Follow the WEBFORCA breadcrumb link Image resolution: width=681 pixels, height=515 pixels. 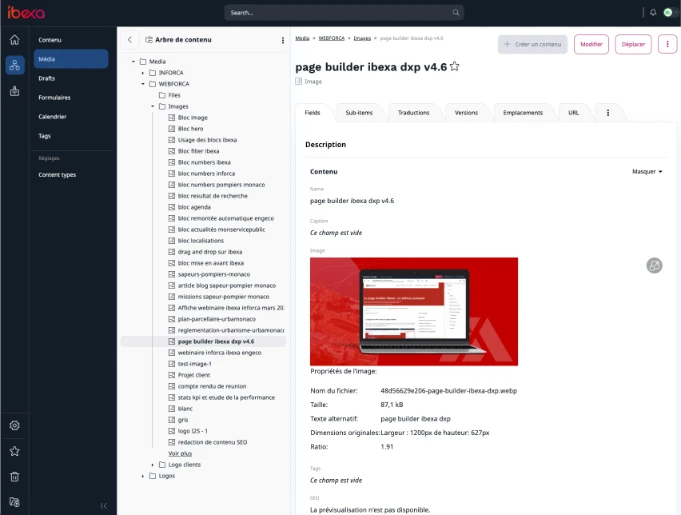point(331,38)
